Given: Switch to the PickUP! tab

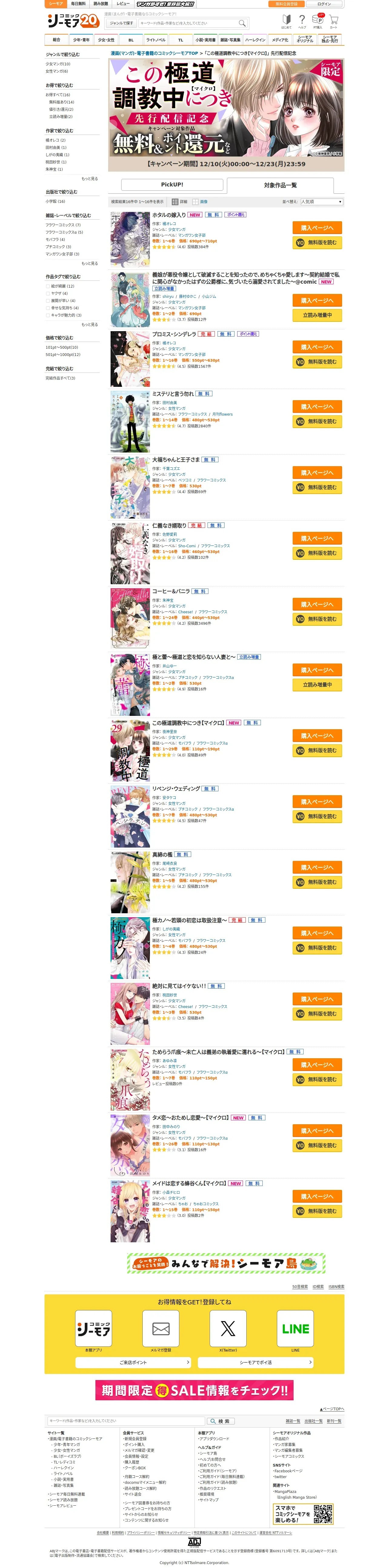Looking at the screenshot, I should (x=172, y=184).
